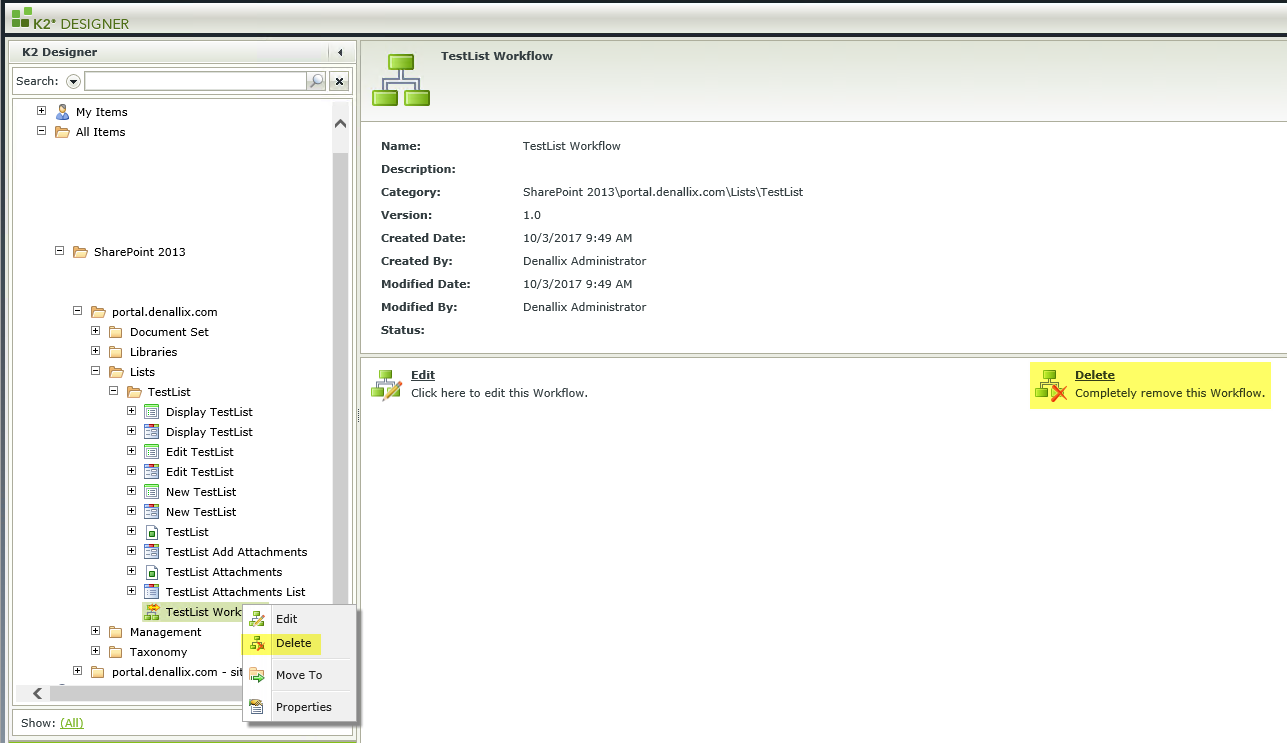The width and height of the screenshot is (1287, 743).
Task: Click the Delete link in the details pane
Action: [1095, 375]
